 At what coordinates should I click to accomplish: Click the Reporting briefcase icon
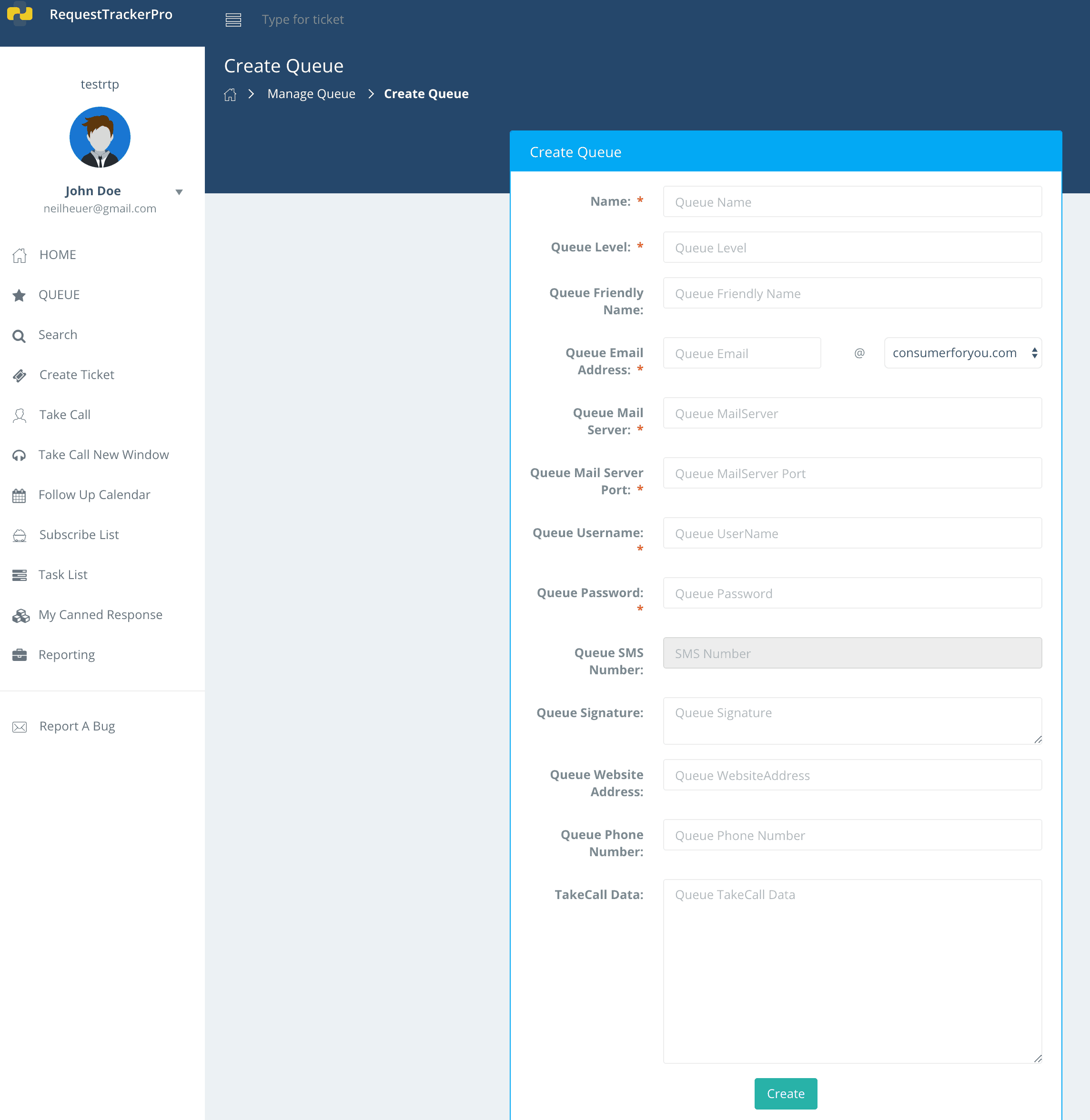[x=19, y=655]
